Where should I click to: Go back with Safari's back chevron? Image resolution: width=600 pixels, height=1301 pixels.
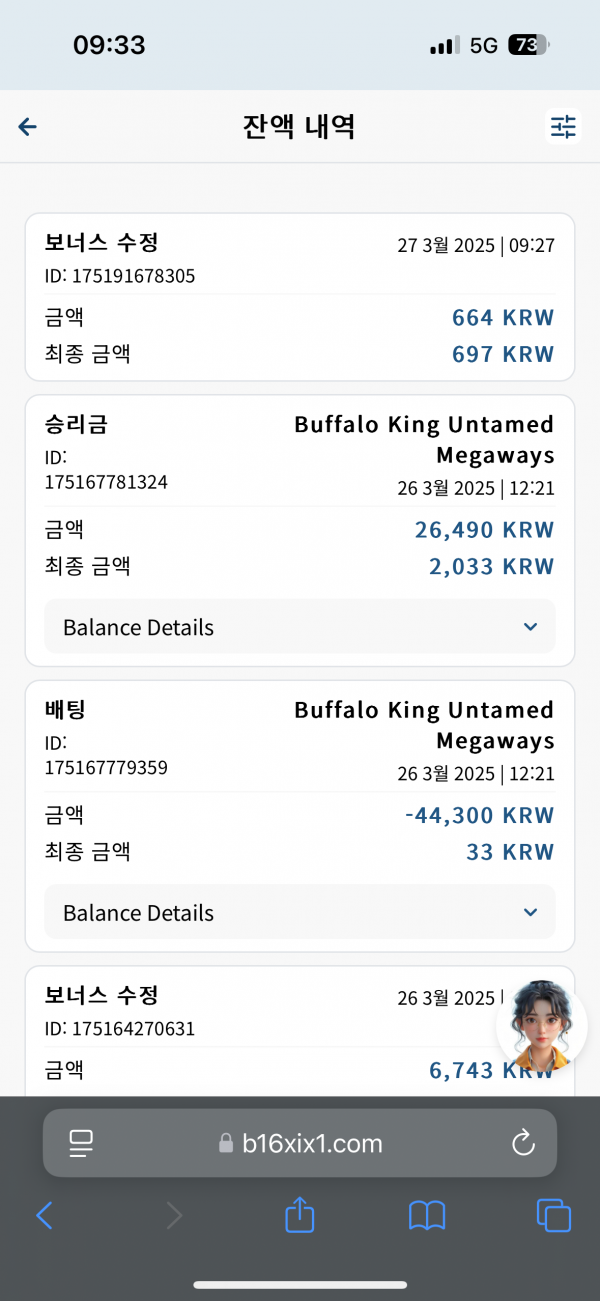[x=44, y=1215]
